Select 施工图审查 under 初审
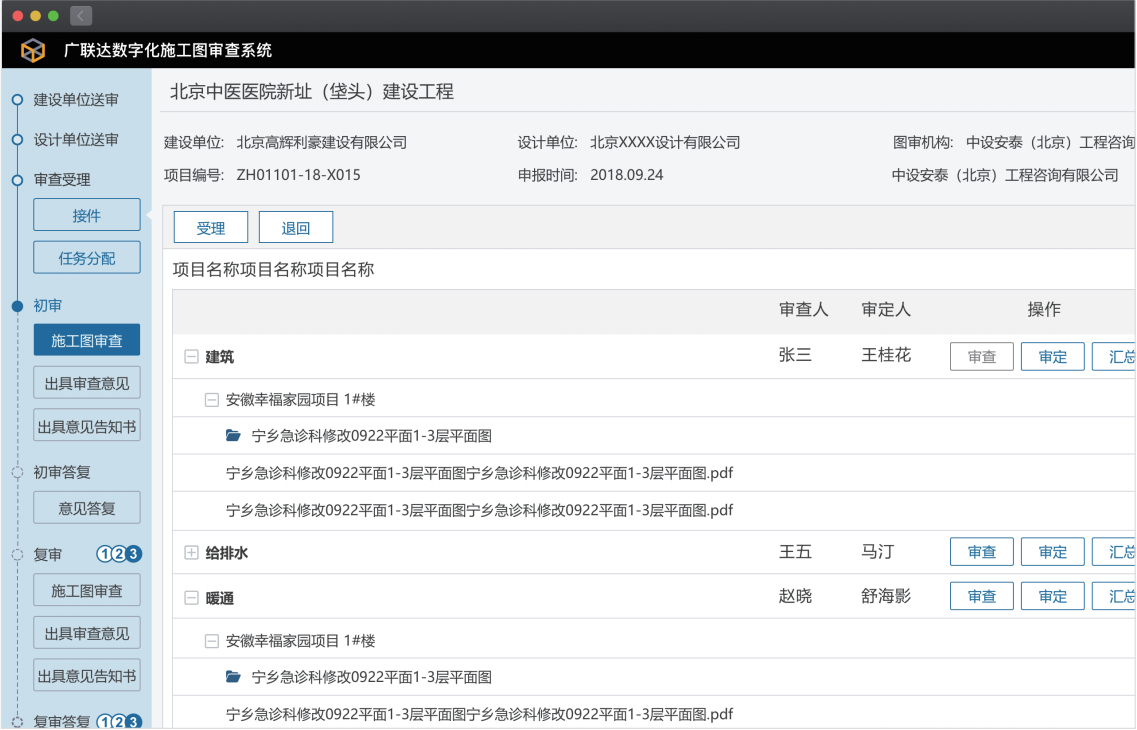 click(87, 341)
